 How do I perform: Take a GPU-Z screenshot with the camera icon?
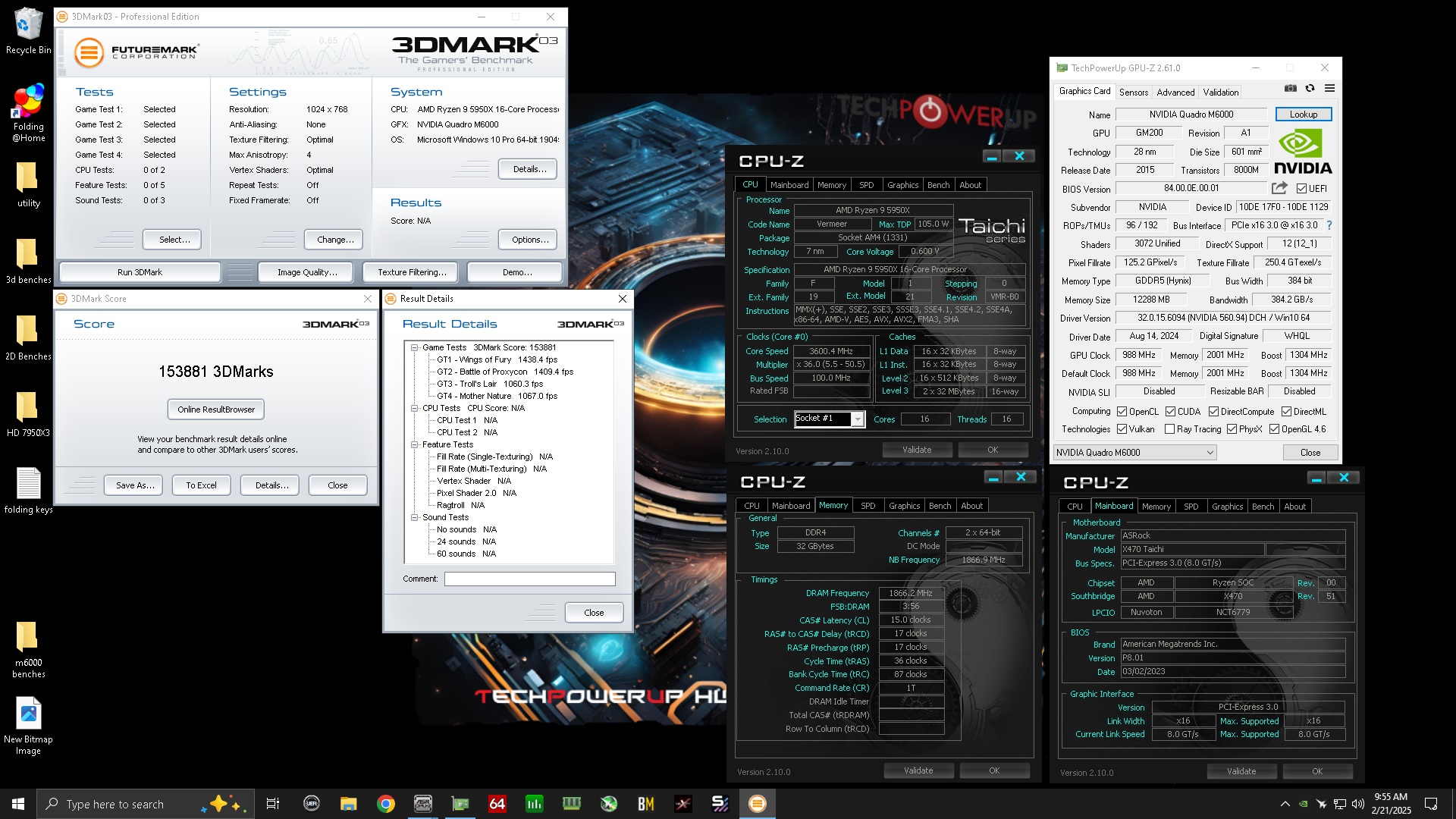(1290, 89)
